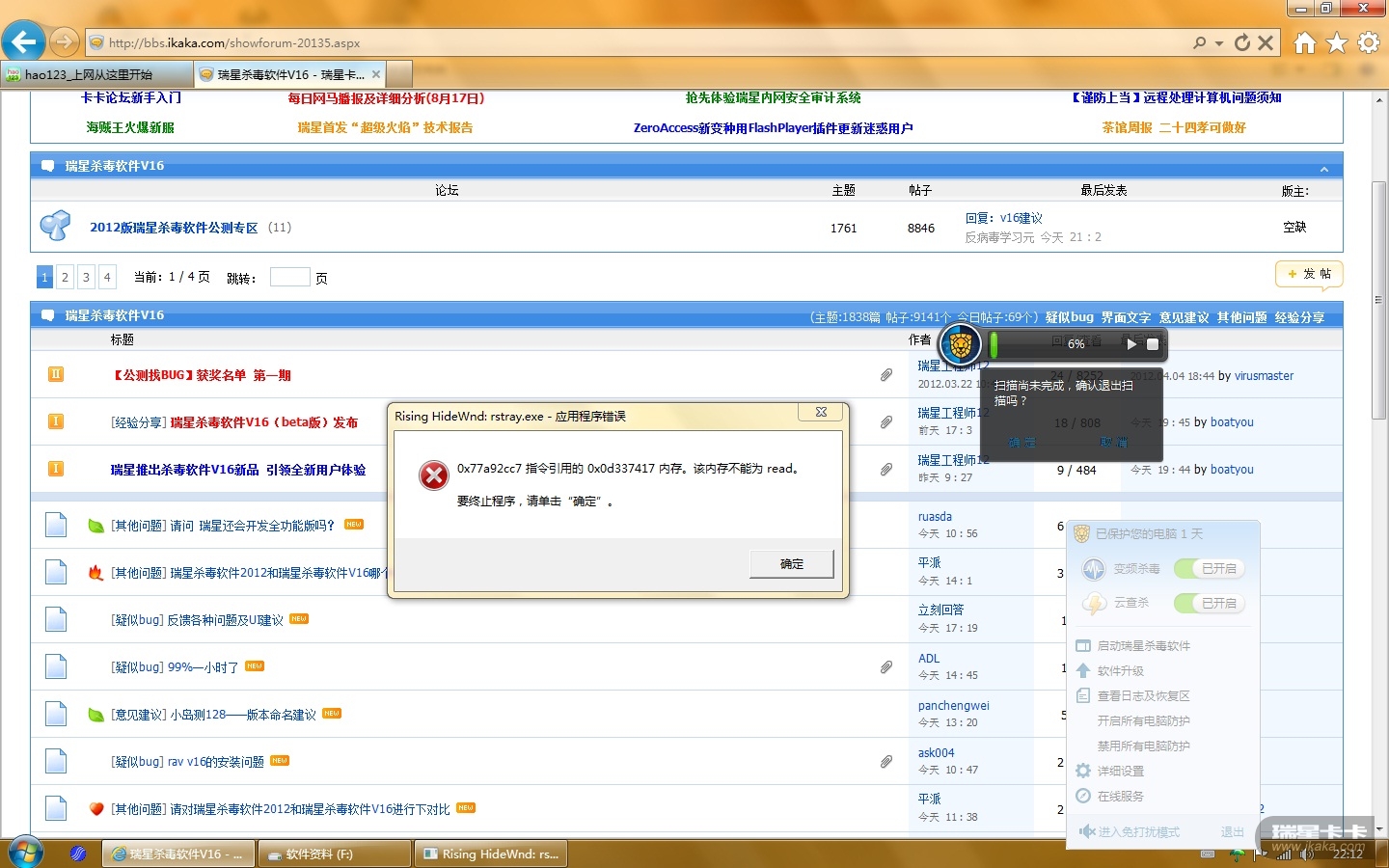Open author link virusmaster

pyautogui.click(x=1264, y=376)
